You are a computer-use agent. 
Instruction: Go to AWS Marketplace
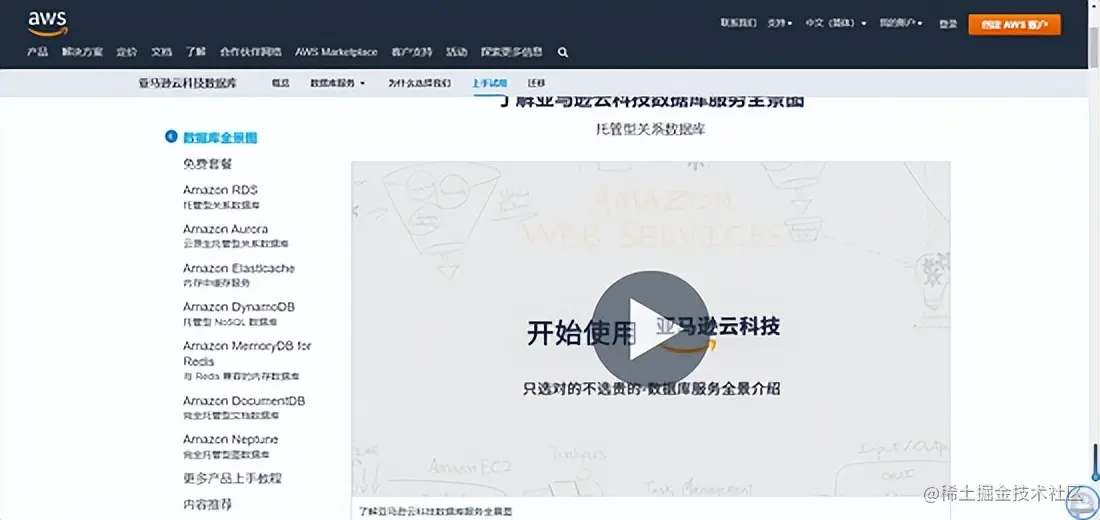pos(336,52)
